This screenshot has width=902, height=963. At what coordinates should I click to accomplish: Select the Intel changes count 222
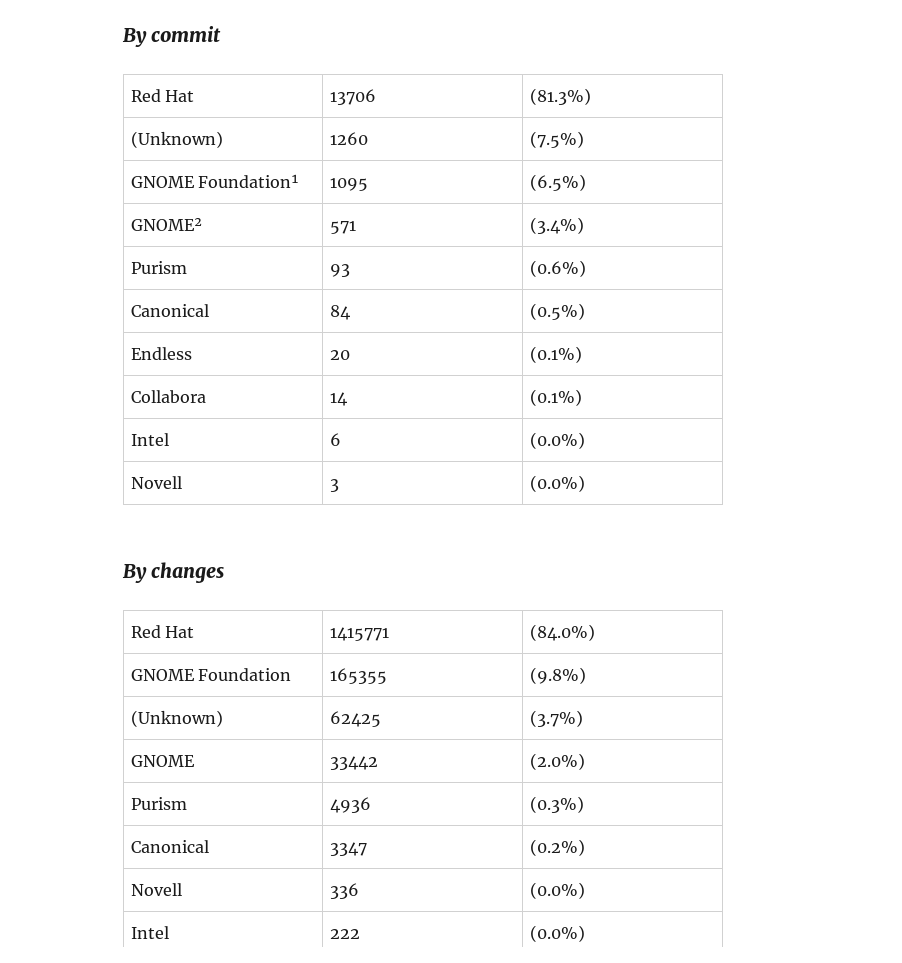[345, 933]
